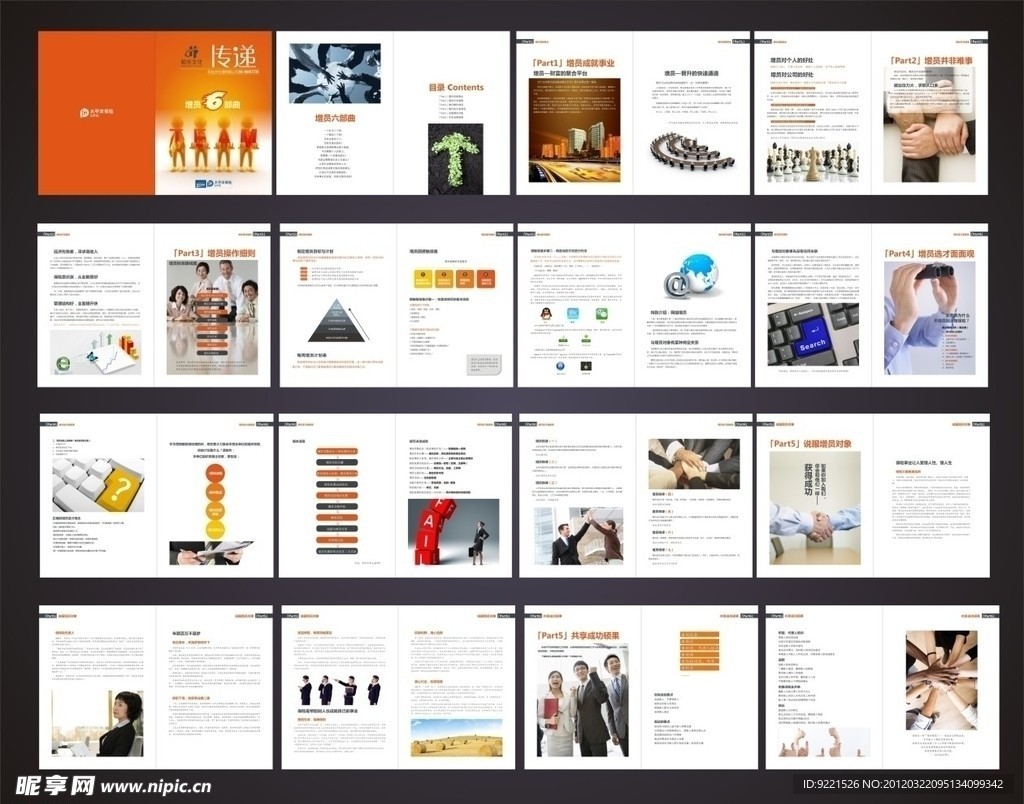The height and width of the screenshot is (804, 1024).
Task: Select the green leafy arrow graphic
Action: pos(455,155)
